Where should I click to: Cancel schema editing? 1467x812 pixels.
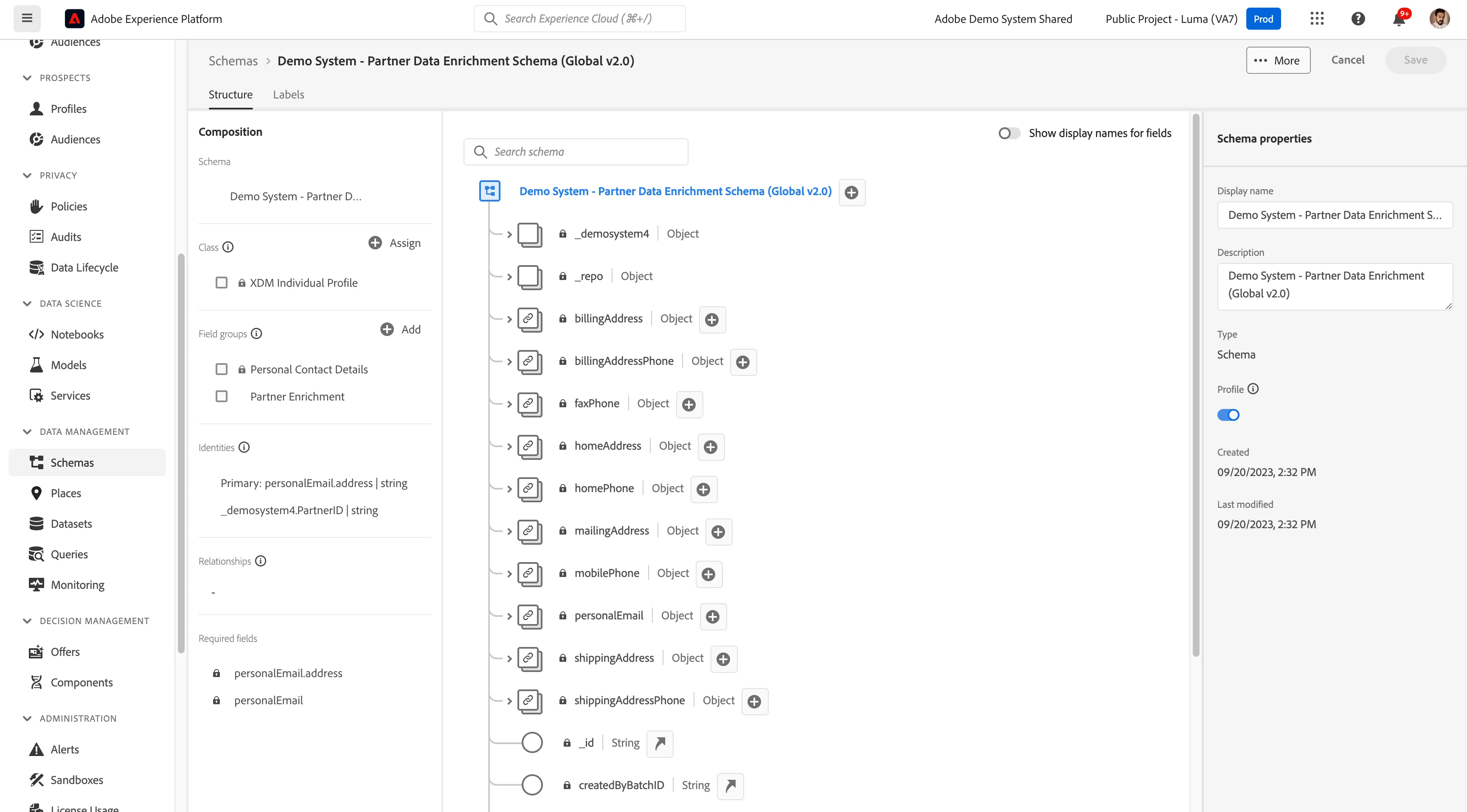(1347, 60)
